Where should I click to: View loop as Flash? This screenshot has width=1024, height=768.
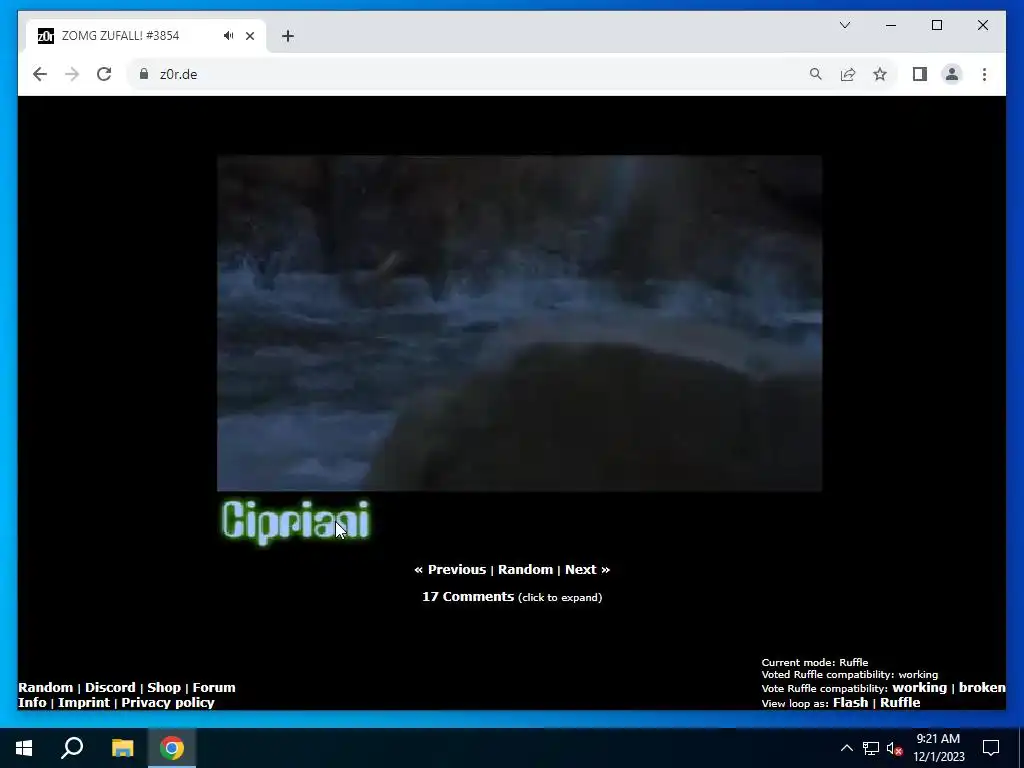850,703
